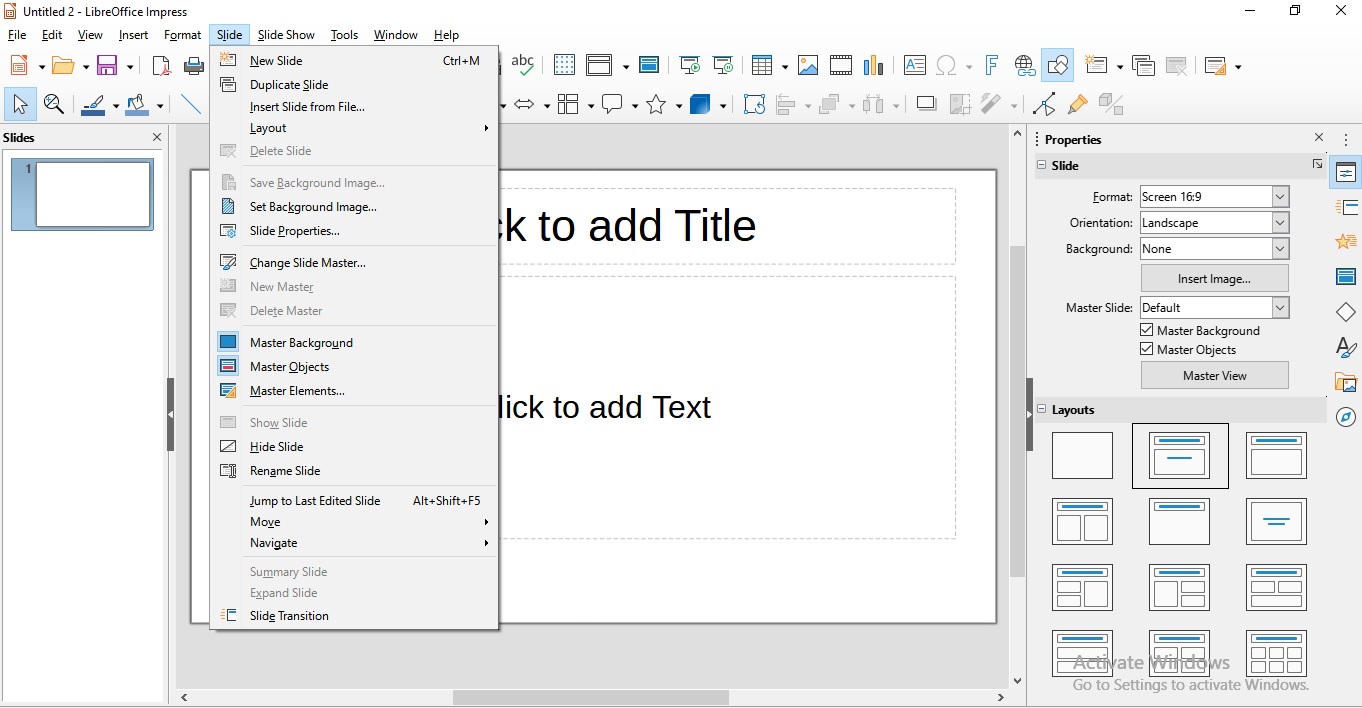Collapse the Layouts section in Properties
This screenshot has width=1362, height=708.
[1041, 409]
